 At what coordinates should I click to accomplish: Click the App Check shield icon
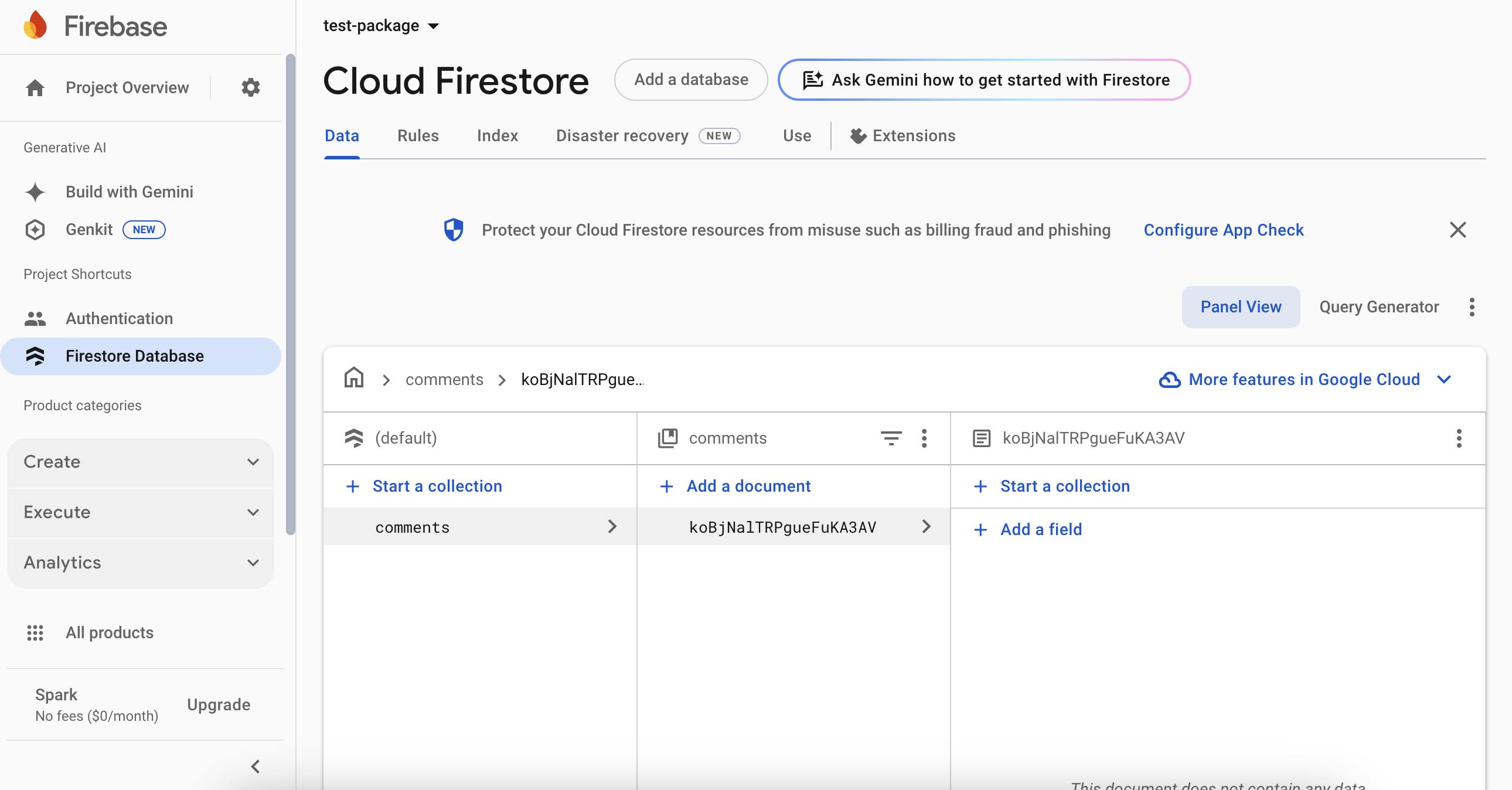453,230
